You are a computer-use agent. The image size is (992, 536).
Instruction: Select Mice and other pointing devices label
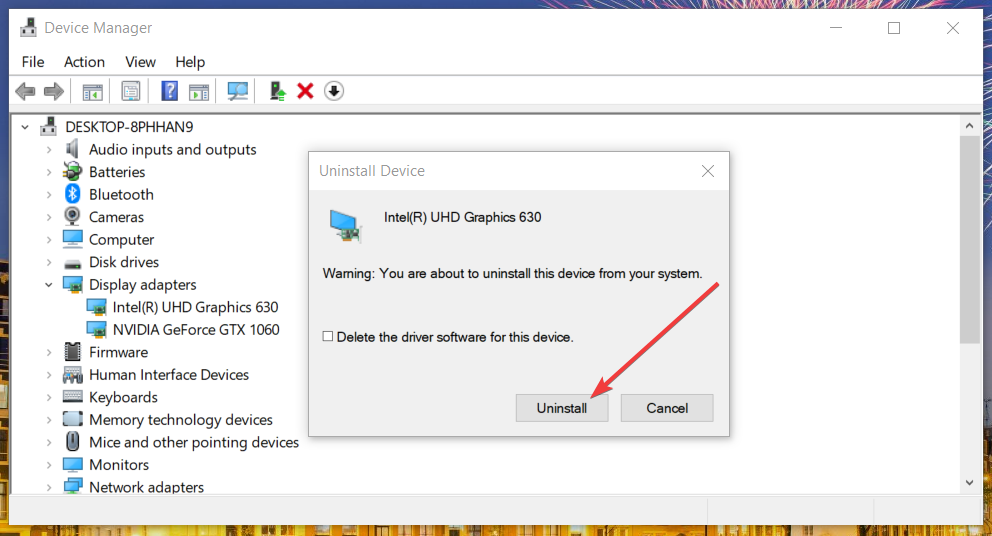tap(194, 442)
